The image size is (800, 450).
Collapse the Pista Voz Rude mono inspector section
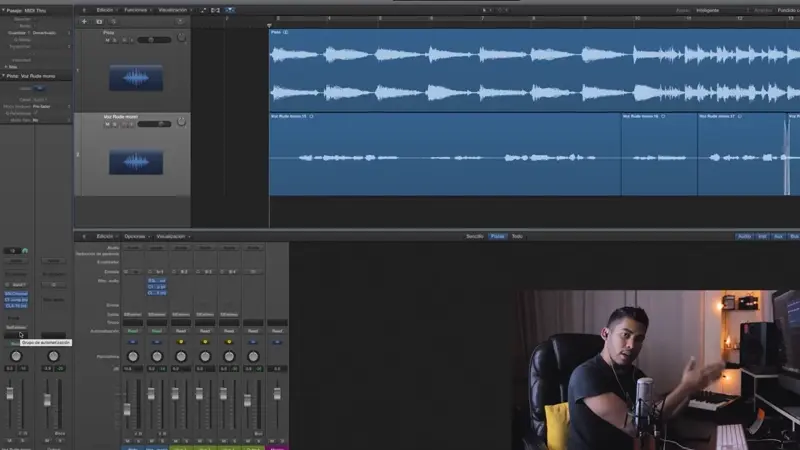(3, 76)
